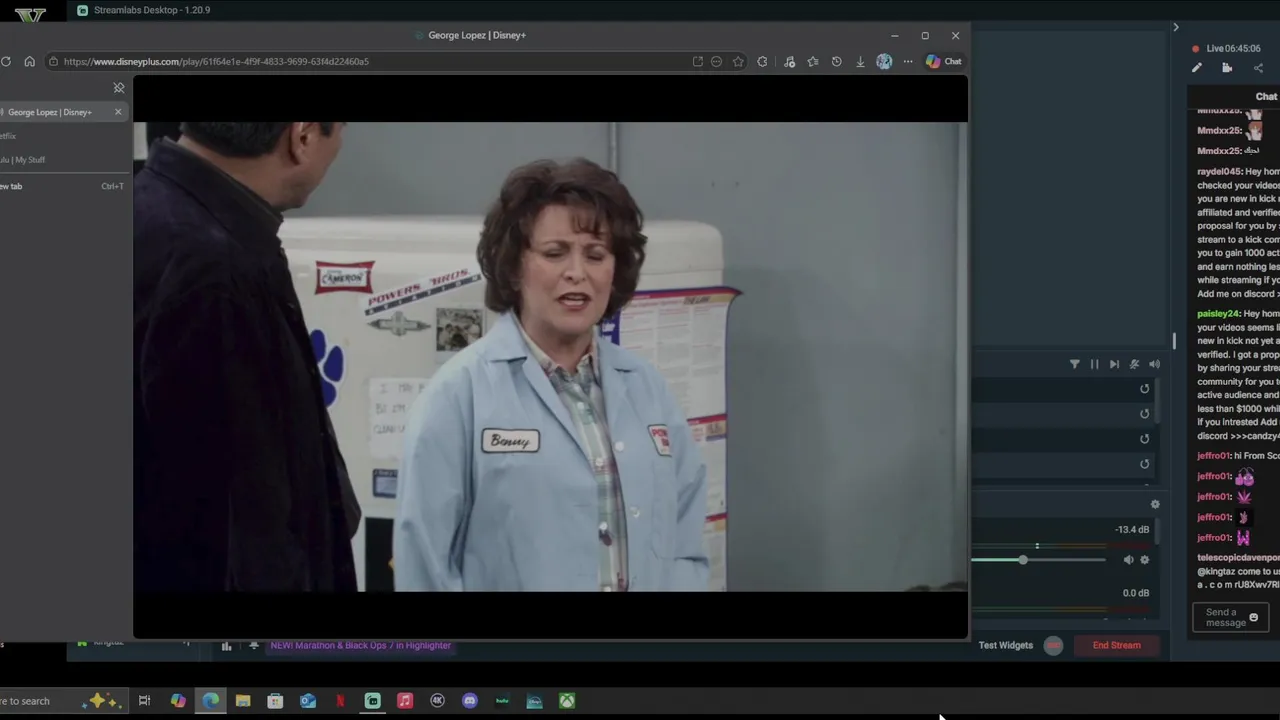1280x720 pixels.
Task: Click raydel045 username in chat
Action: (x=1219, y=172)
